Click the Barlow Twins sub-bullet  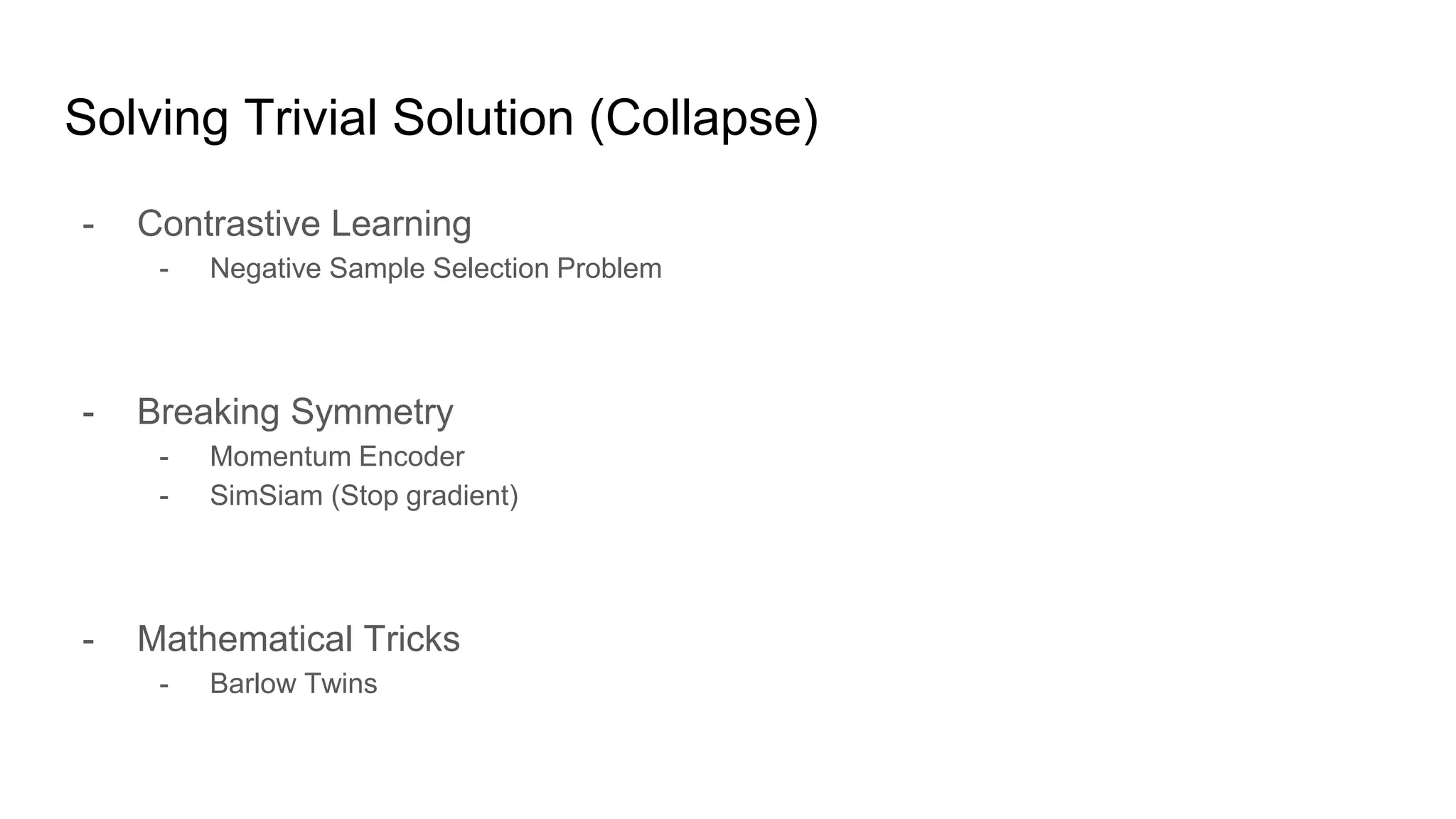294,684
